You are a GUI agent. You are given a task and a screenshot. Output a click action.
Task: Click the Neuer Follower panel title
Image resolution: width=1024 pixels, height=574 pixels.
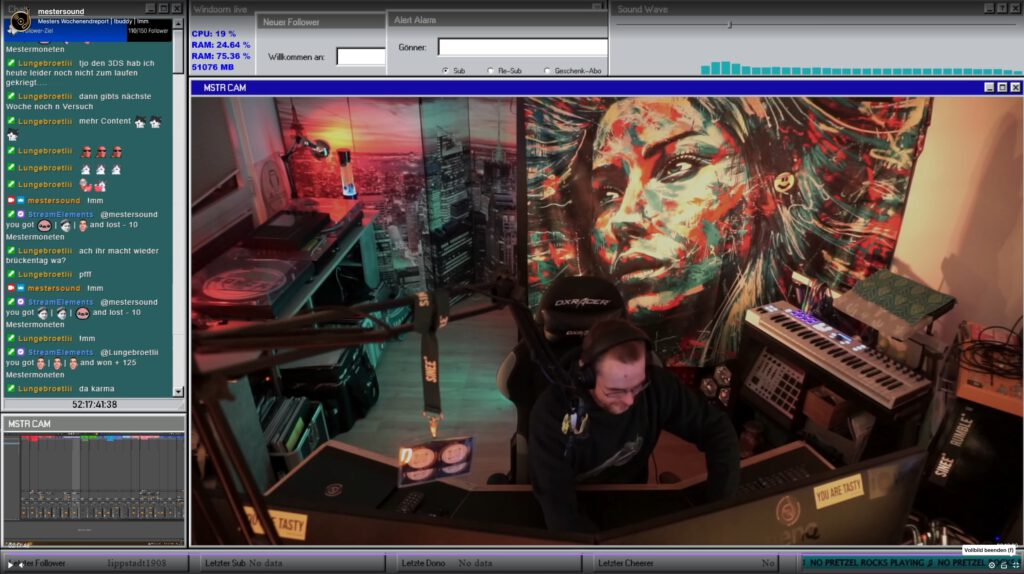(291, 22)
